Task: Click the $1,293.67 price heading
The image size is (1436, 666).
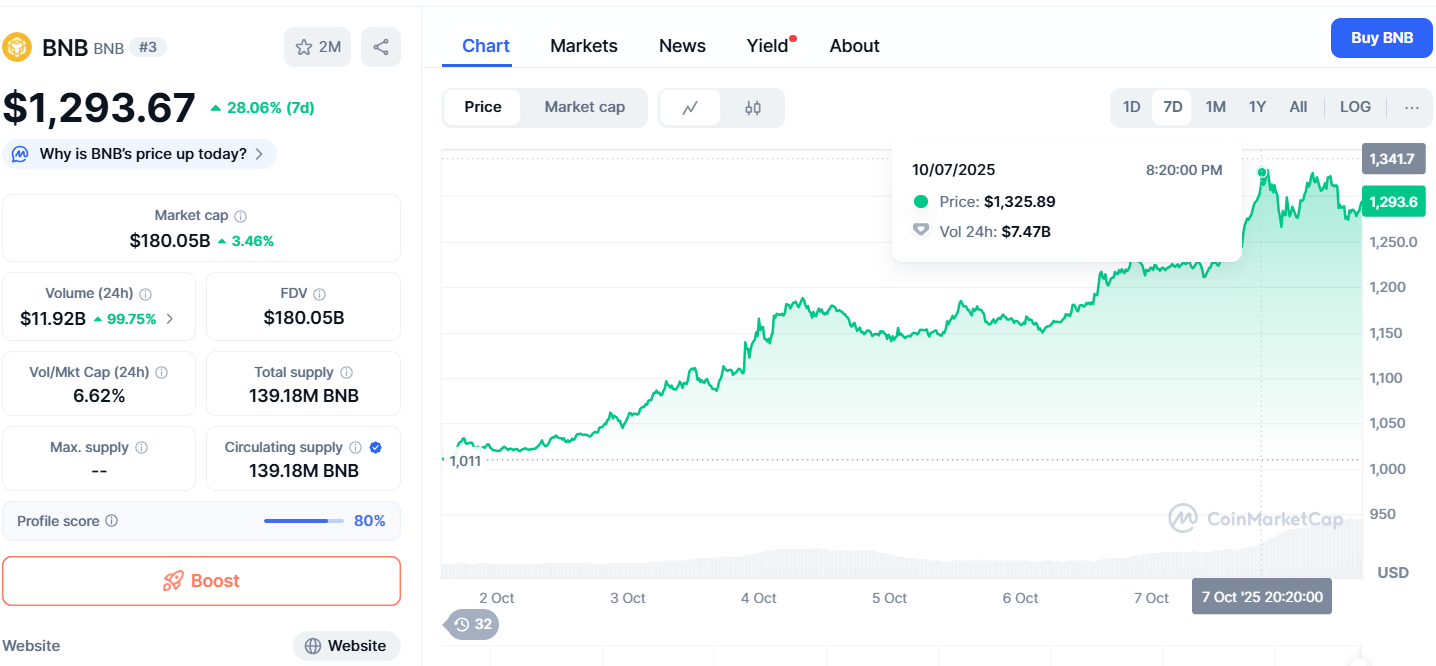Action: pyautogui.click(x=99, y=108)
